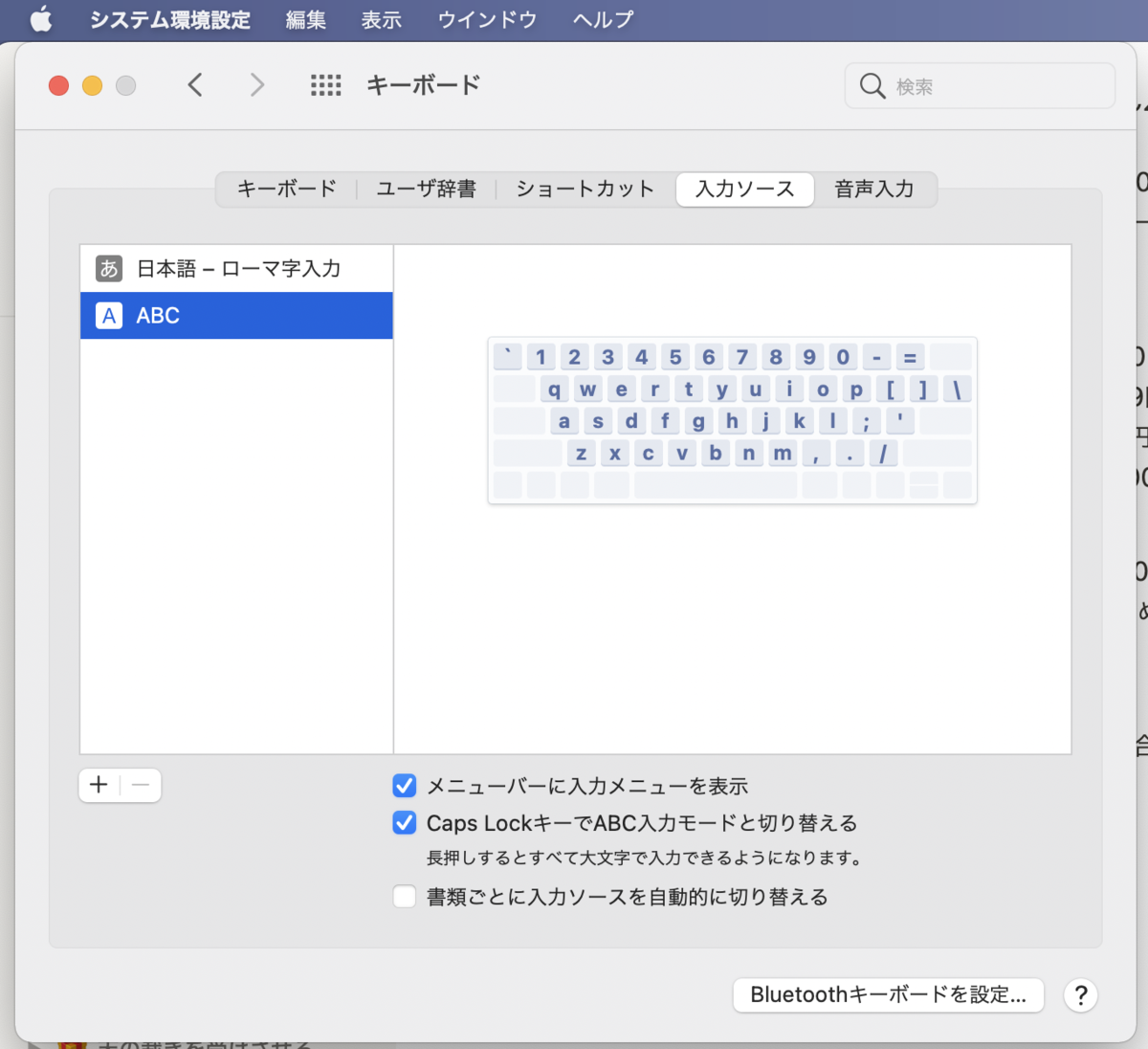Screen dimensions: 1148x1049
Task: Click the ABC keyboard layout preview
Action: (733, 420)
